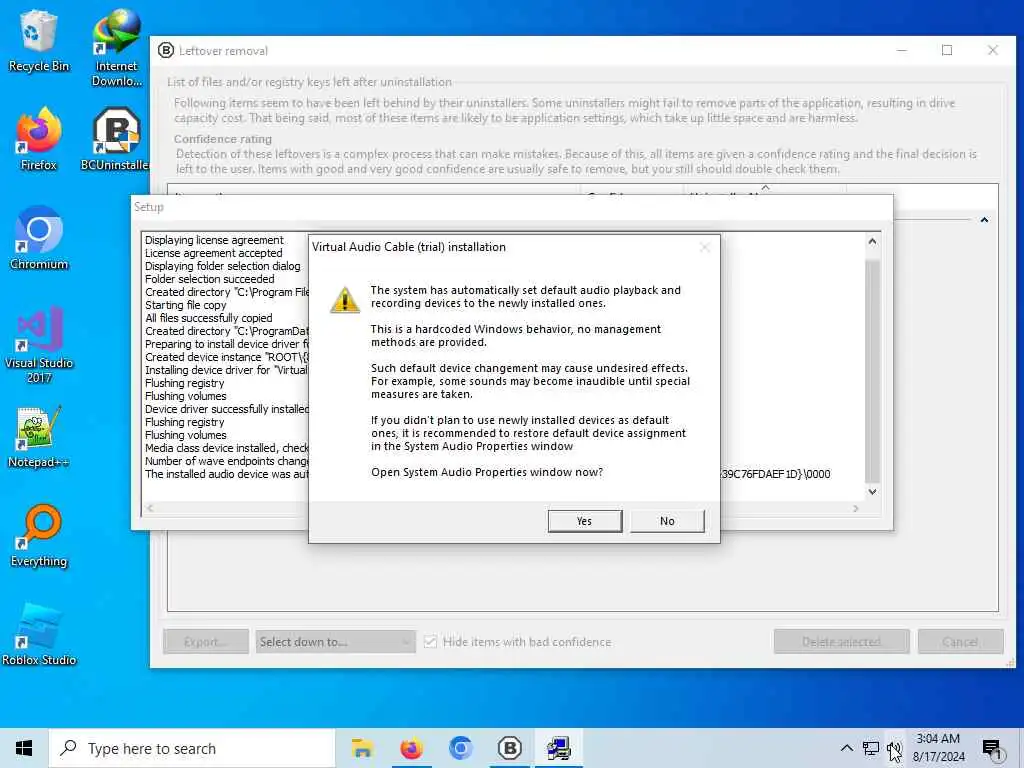The width and height of the screenshot is (1024, 768).
Task: Open the notification center icon
Action: (992, 748)
